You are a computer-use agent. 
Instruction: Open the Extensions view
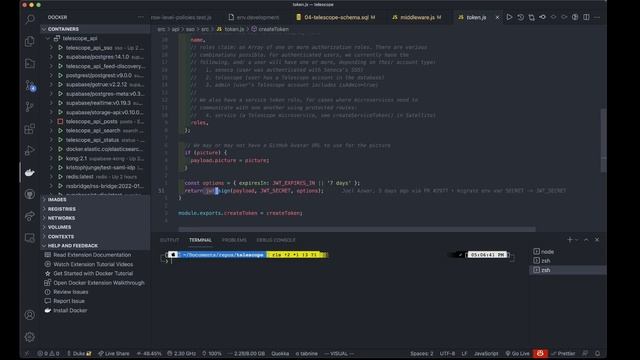(x=30, y=129)
